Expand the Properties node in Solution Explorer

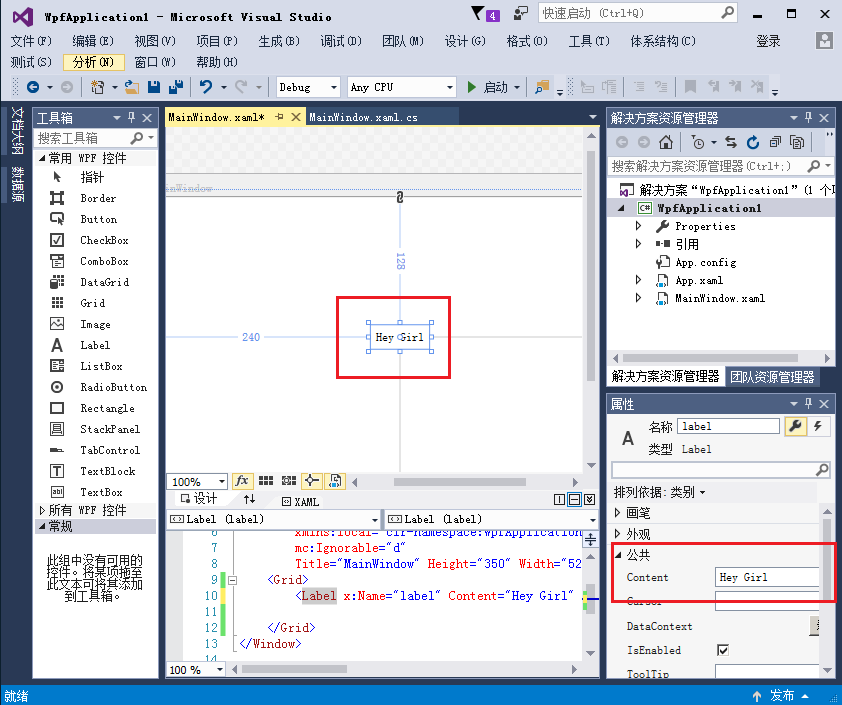click(638, 226)
